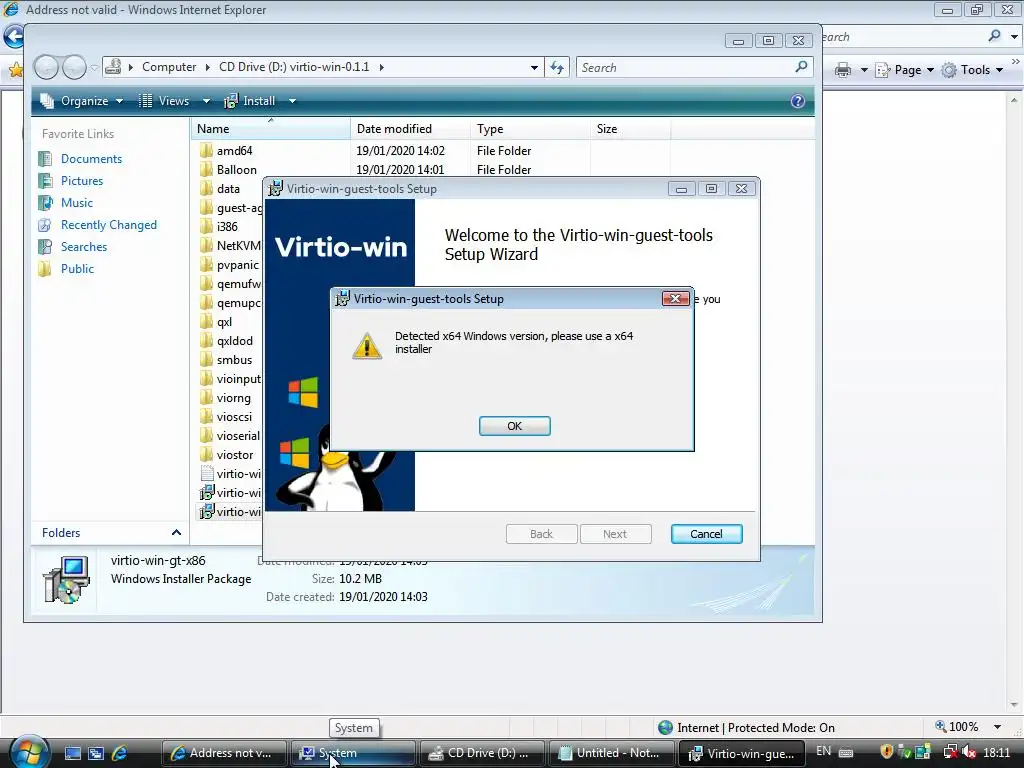This screenshot has width=1024, height=768.
Task: Switch to System taskbar button
Action: pos(352,753)
